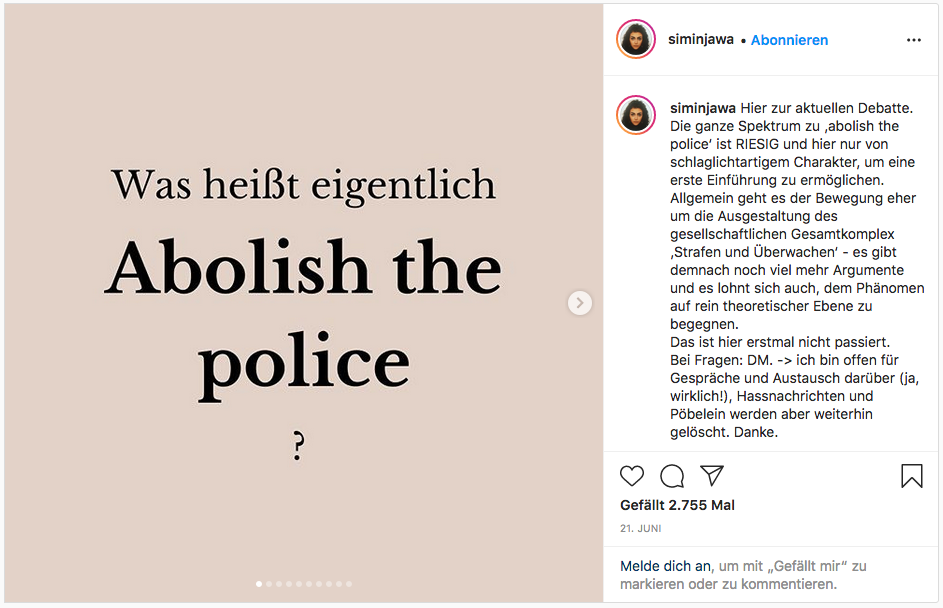This screenshot has width=943, height=608.
Task: Go to next carousel slide with the arrow
Action: click(580, 303)
